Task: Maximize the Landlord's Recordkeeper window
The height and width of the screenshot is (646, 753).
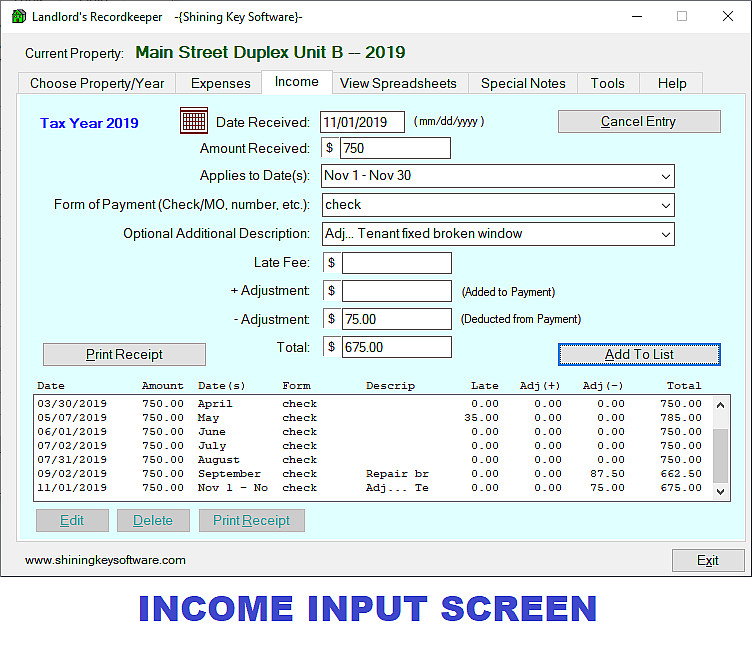Action: (x=682, y=16)
